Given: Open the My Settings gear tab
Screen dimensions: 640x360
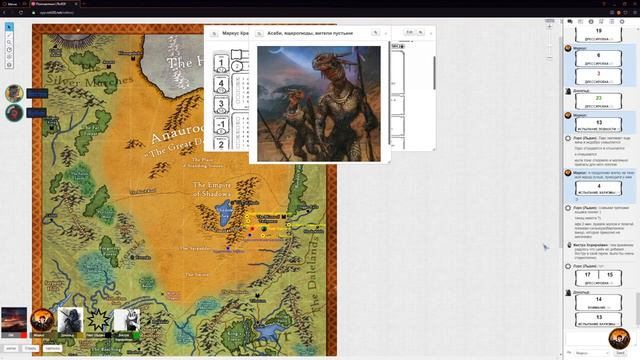Looking at the screenshot, I should 622,22.
